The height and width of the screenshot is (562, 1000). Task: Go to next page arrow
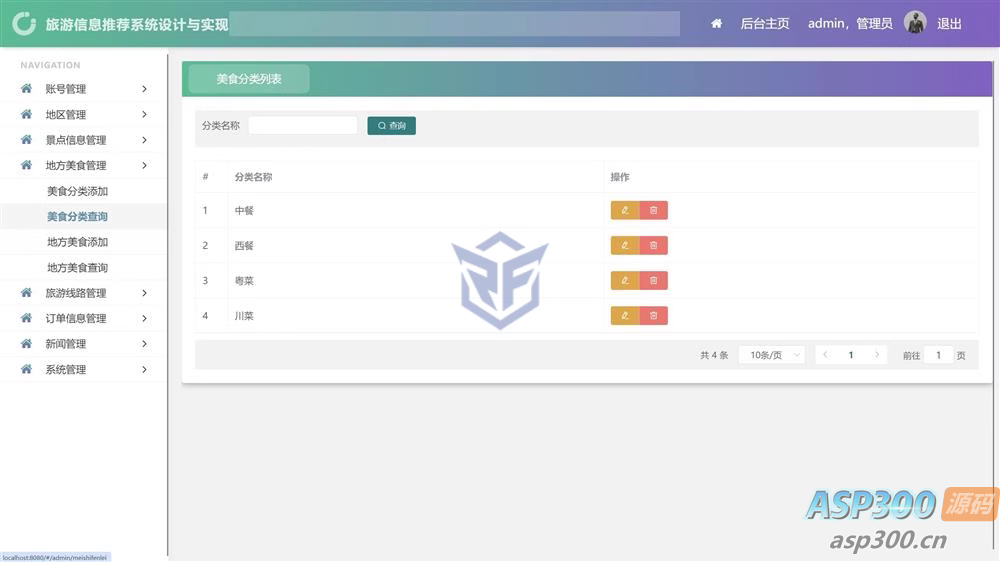[x=877, y=355]
